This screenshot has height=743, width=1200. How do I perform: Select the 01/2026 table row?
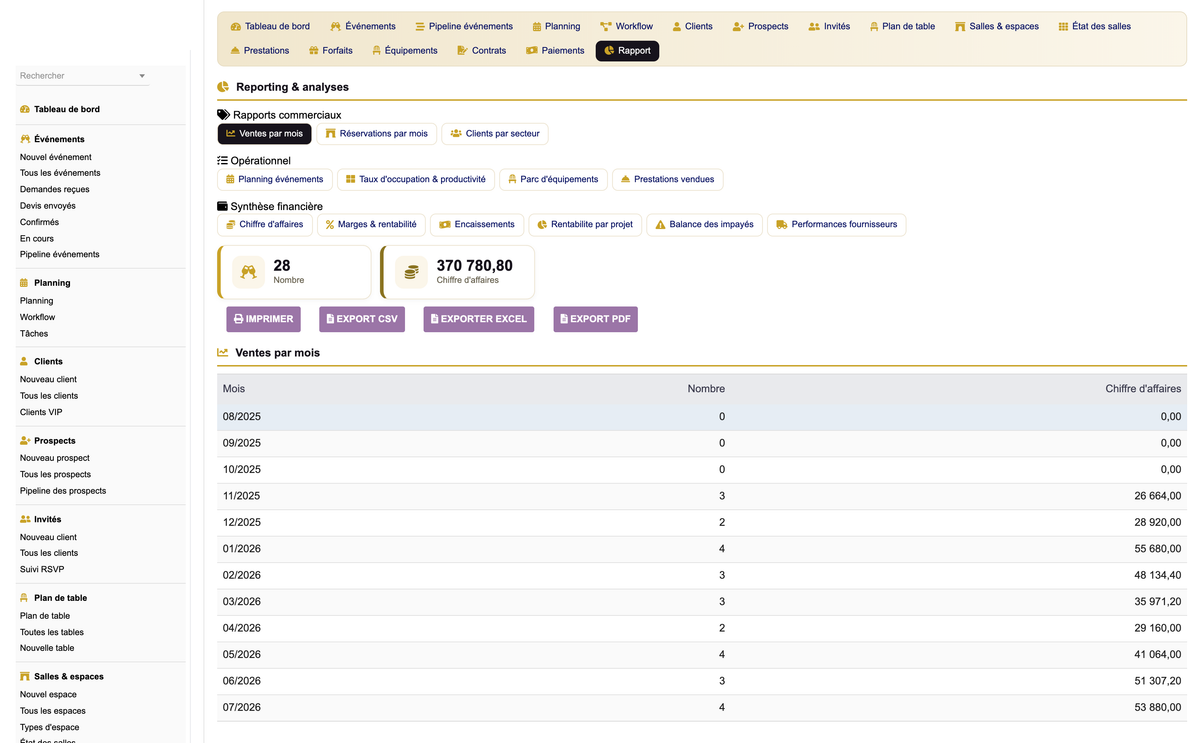[702, 549]
